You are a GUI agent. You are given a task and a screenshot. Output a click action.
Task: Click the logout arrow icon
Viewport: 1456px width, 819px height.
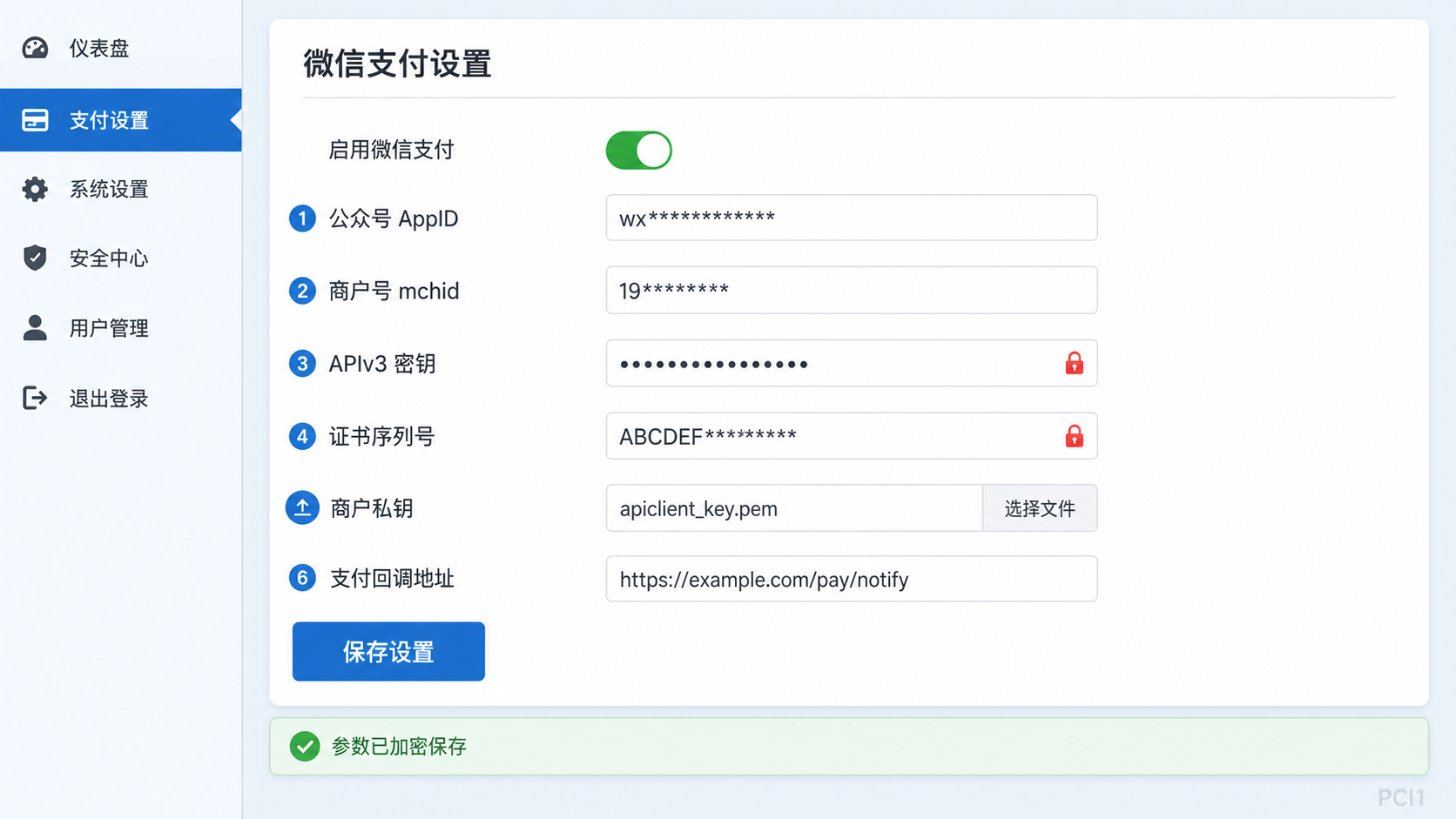(35, 398)
